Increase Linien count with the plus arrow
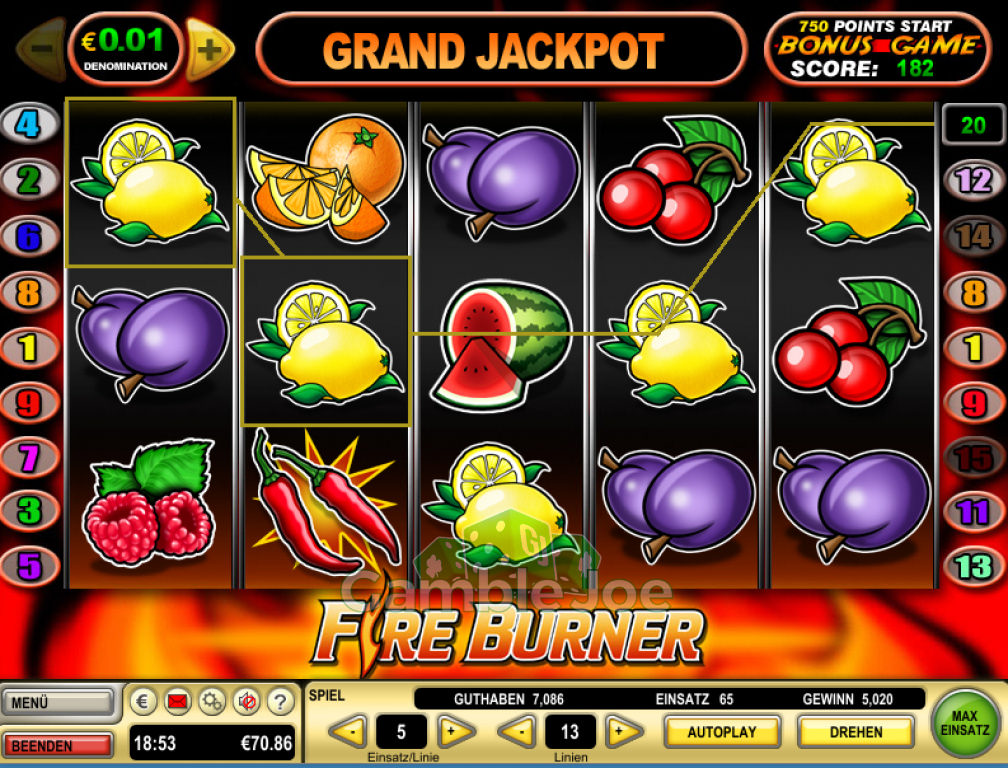Image resolution: width=1008 pixels, height=768 pixels. point(624,731)
